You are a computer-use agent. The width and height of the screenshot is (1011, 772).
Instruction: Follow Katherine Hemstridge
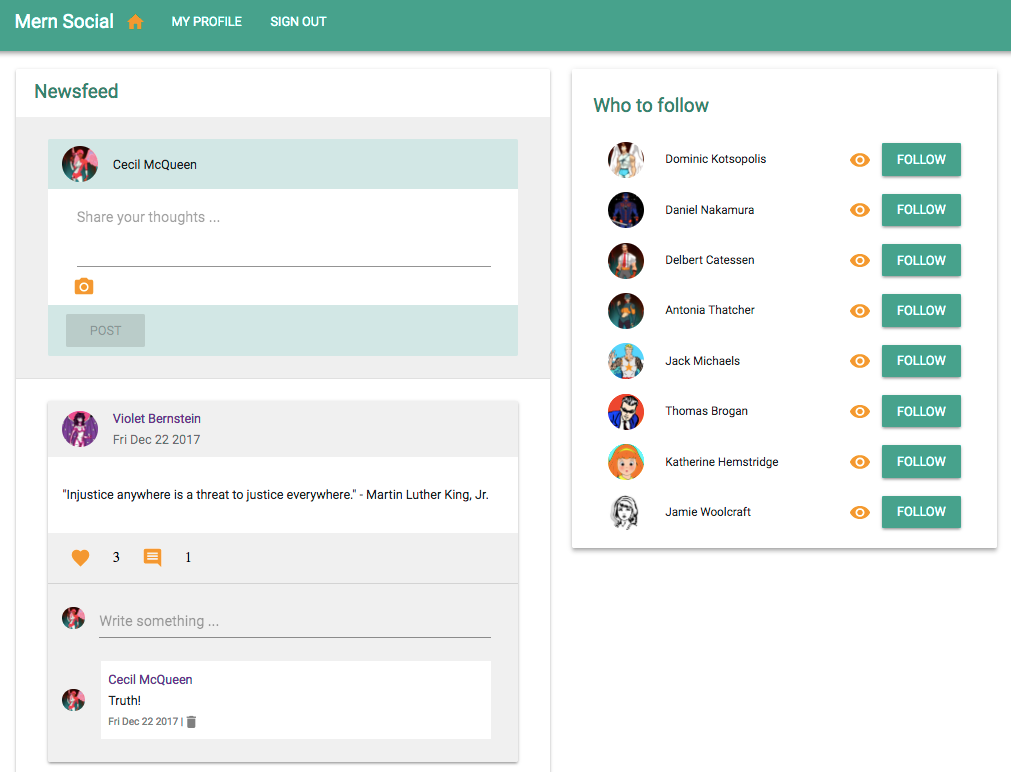point(920,462)
